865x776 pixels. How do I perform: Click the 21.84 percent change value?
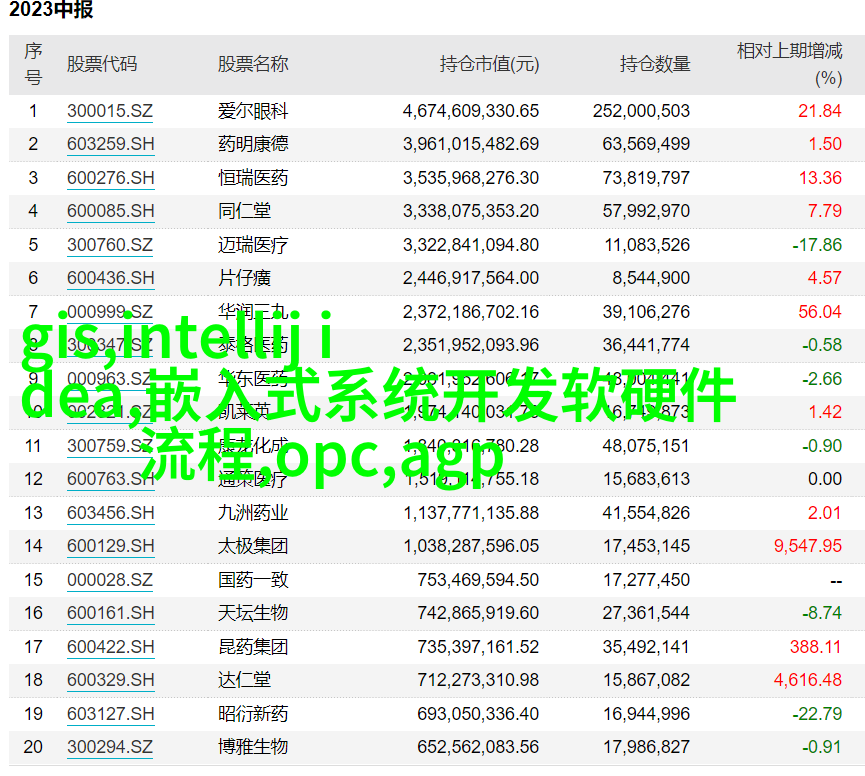(x=820, y=111)
